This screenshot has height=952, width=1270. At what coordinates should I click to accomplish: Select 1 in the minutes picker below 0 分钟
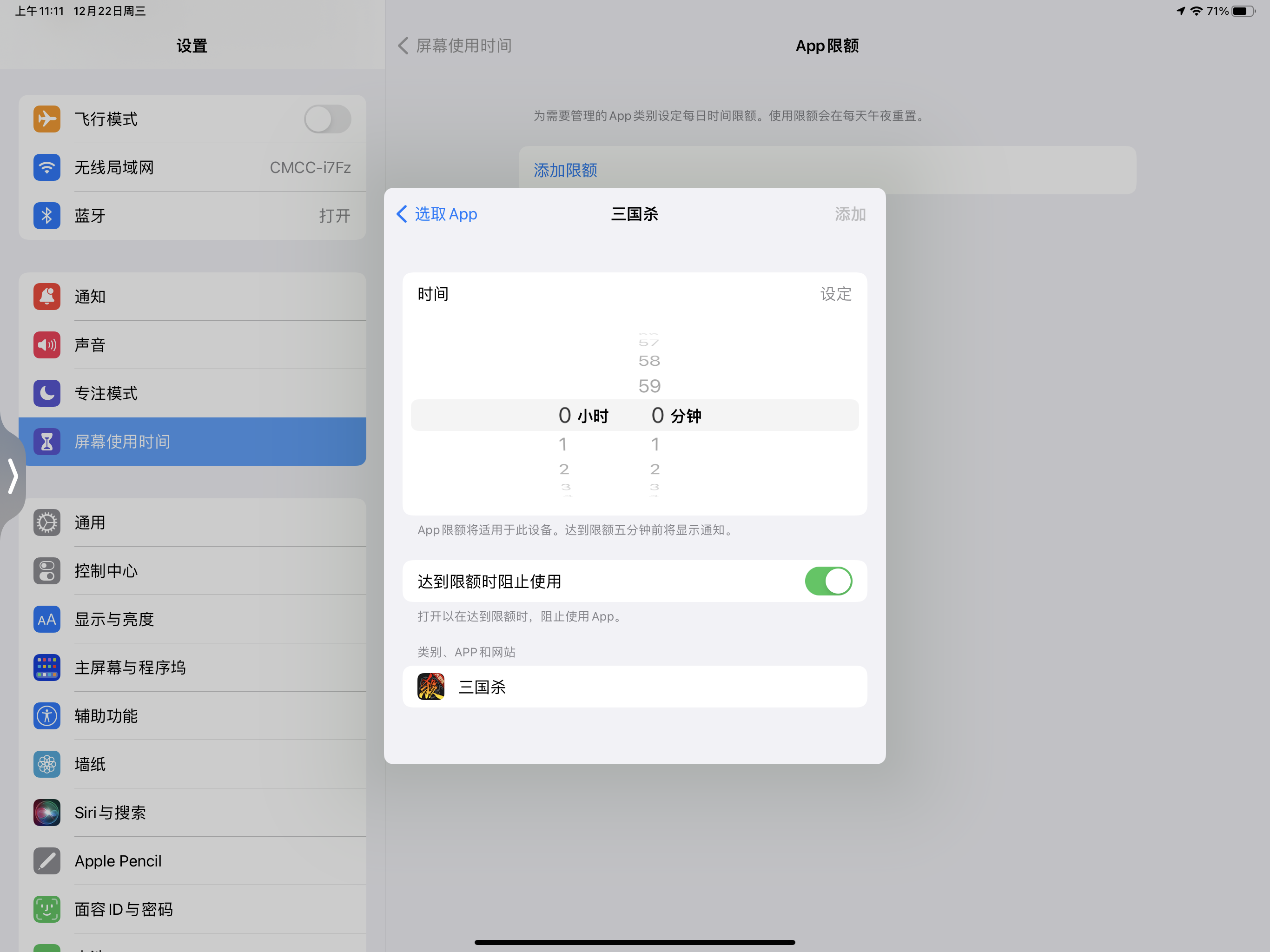coord(655,444)
